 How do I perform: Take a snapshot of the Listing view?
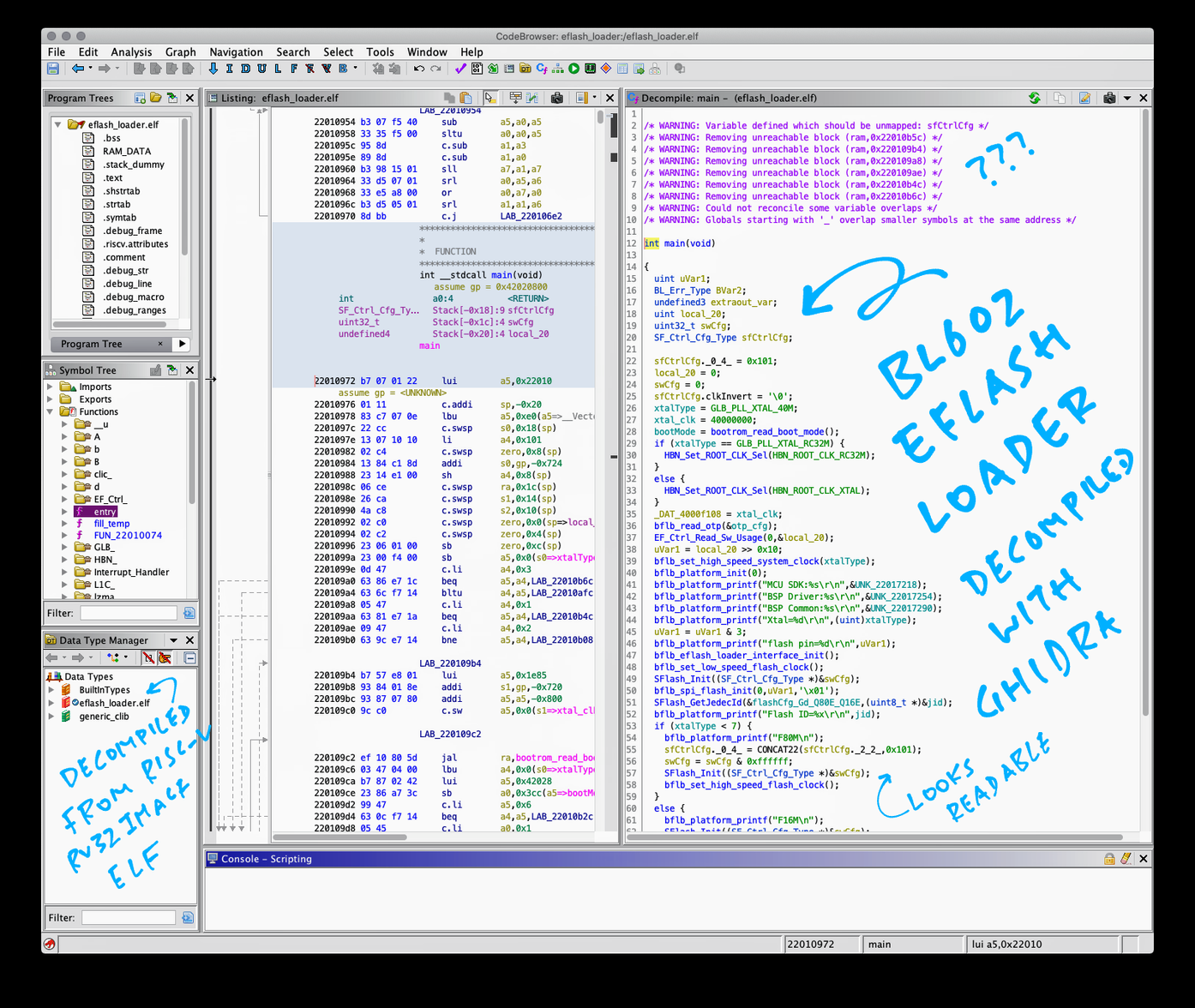557,99
